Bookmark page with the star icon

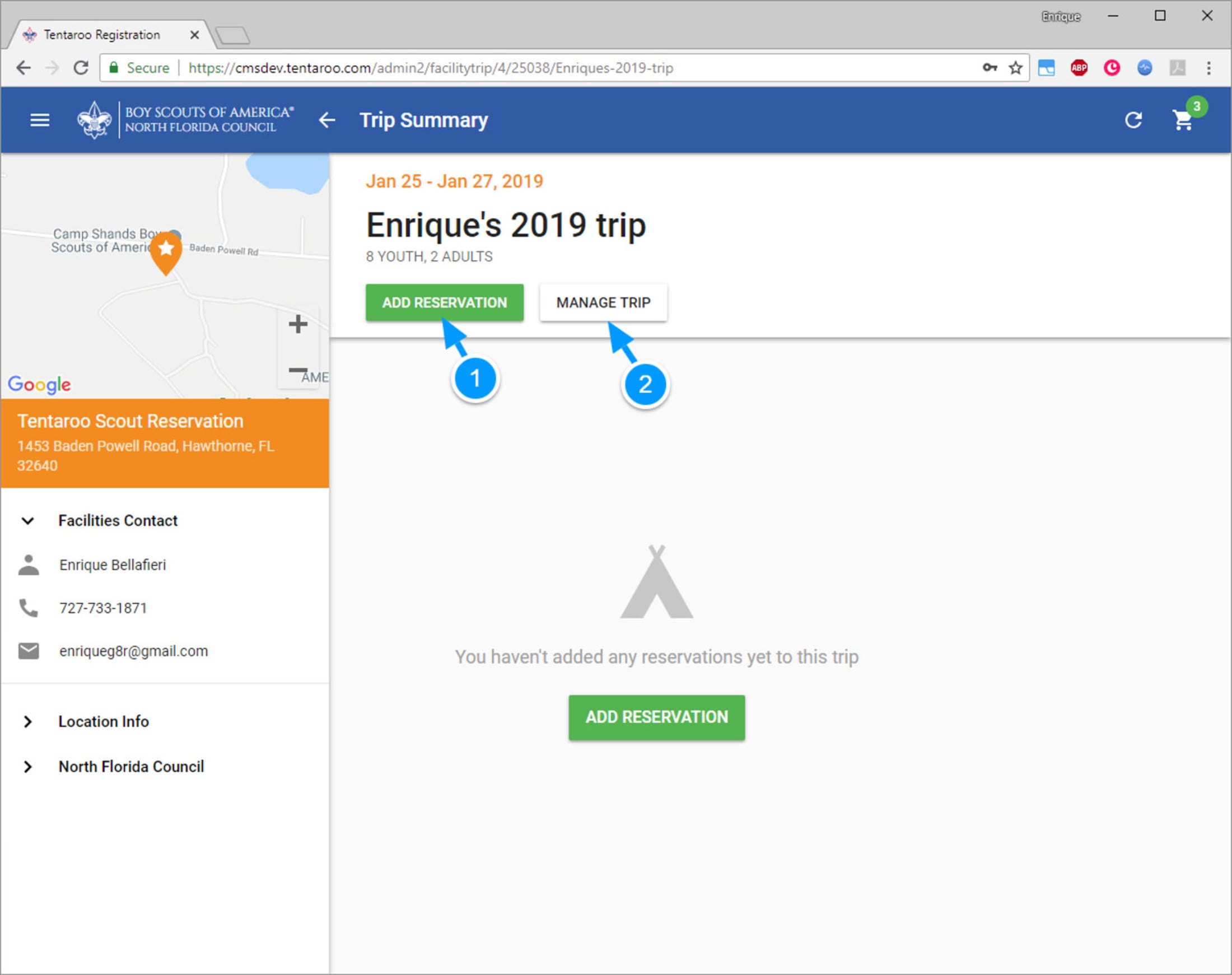point(1015,68)
